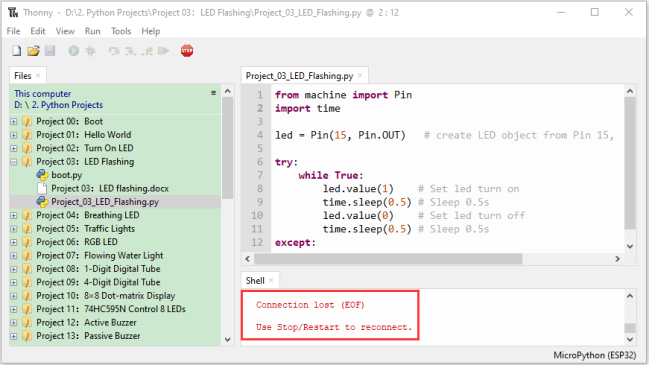Open Files panel options menu icon

coord(214,93)
